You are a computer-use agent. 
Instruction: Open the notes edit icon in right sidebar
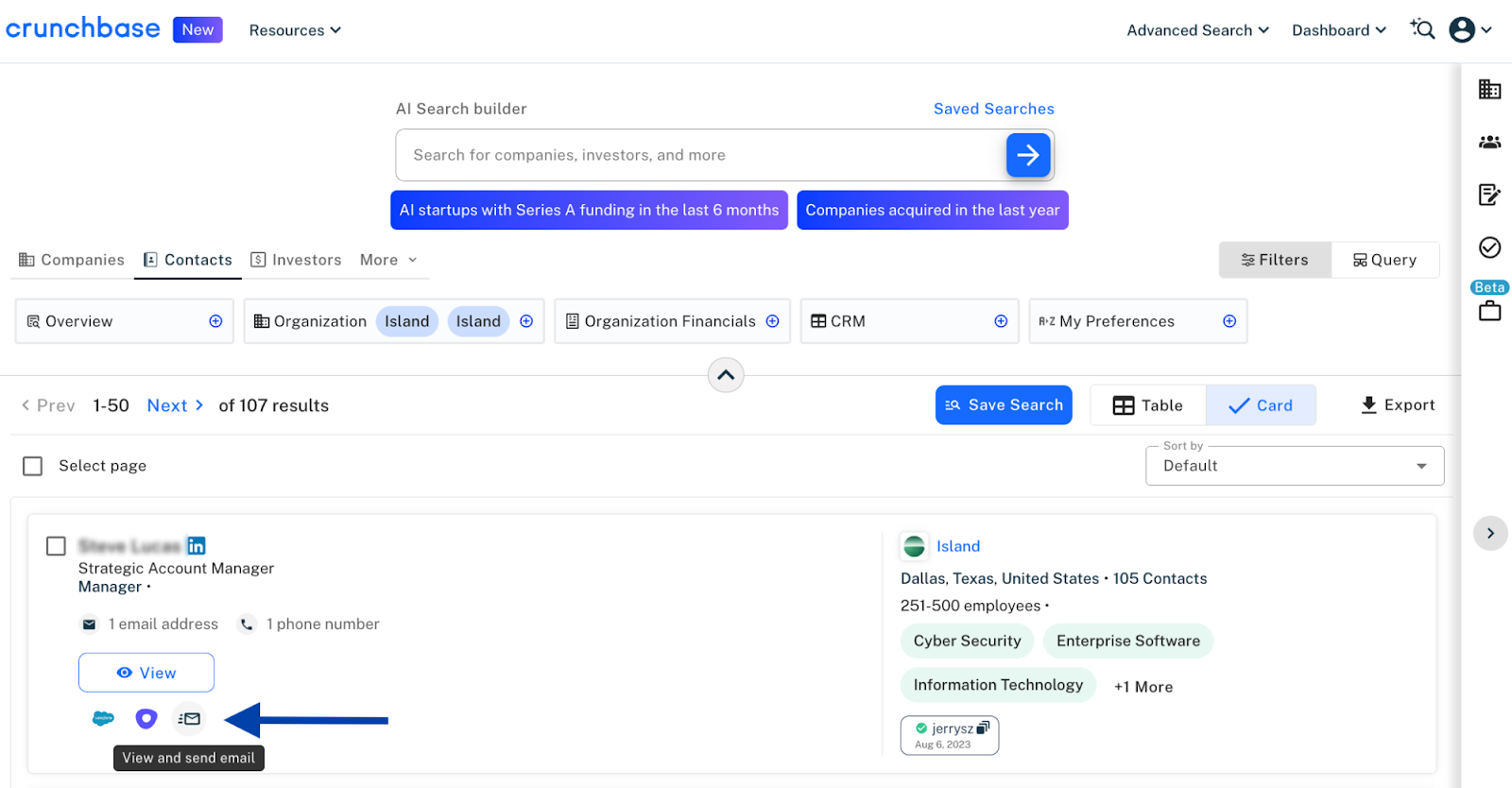coord(1489,195)
